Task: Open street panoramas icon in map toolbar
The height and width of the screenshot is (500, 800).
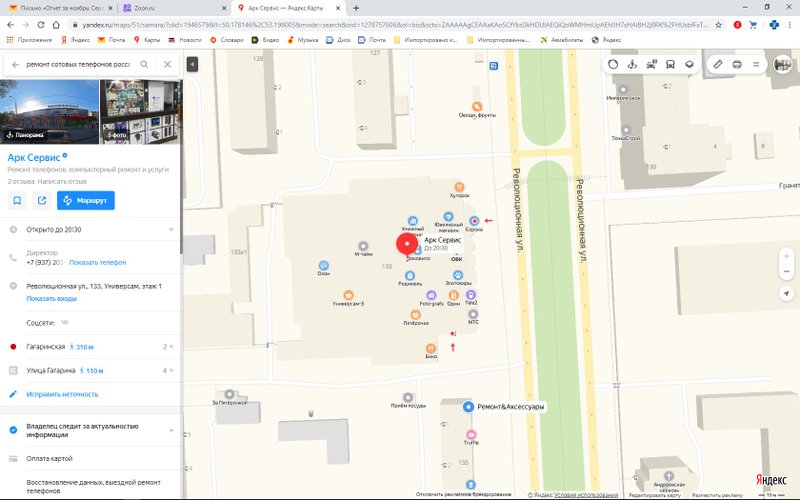Action: click(632, 64)
